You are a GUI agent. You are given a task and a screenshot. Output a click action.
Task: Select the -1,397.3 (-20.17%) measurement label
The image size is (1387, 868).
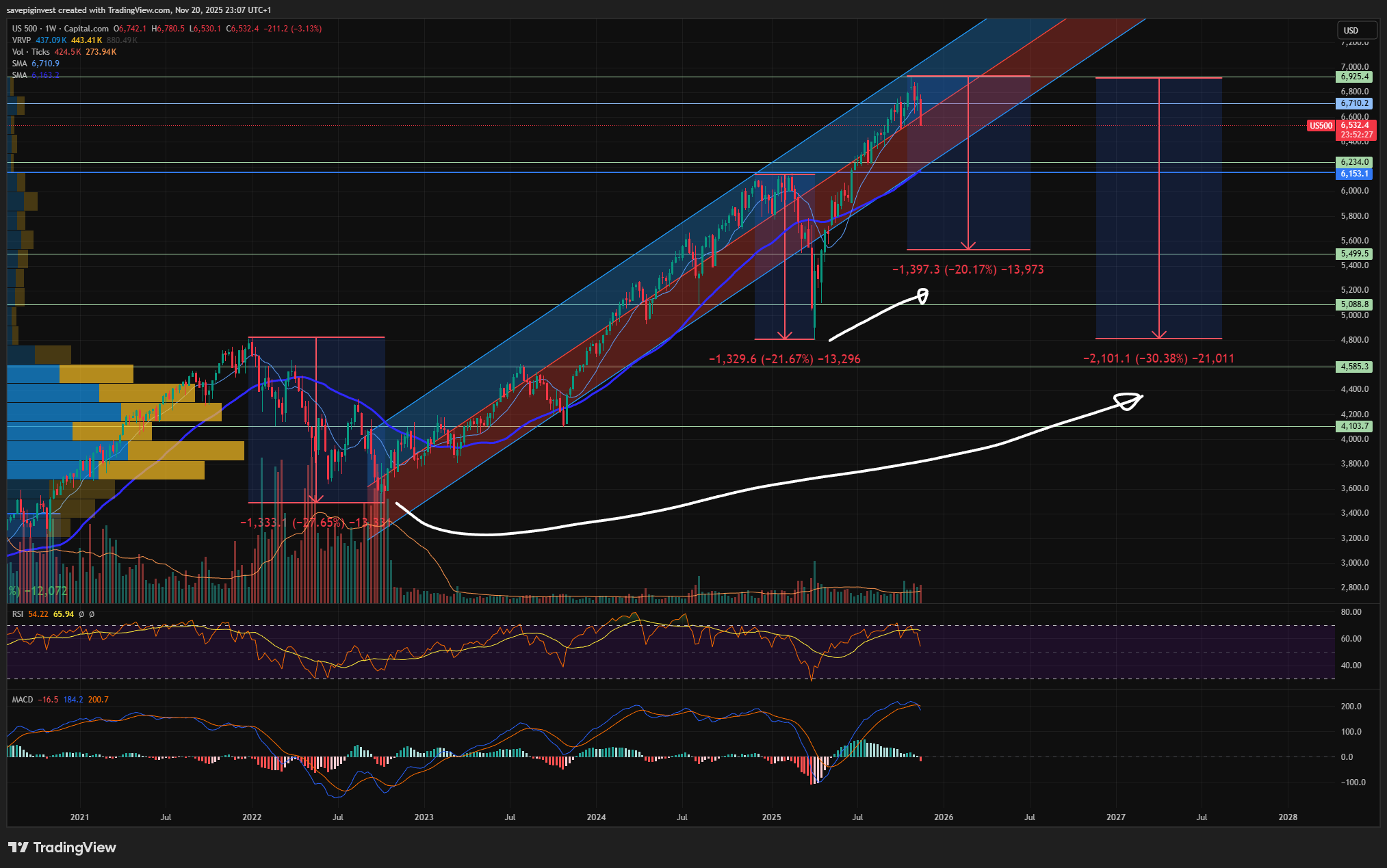click(x=968, y=269)
